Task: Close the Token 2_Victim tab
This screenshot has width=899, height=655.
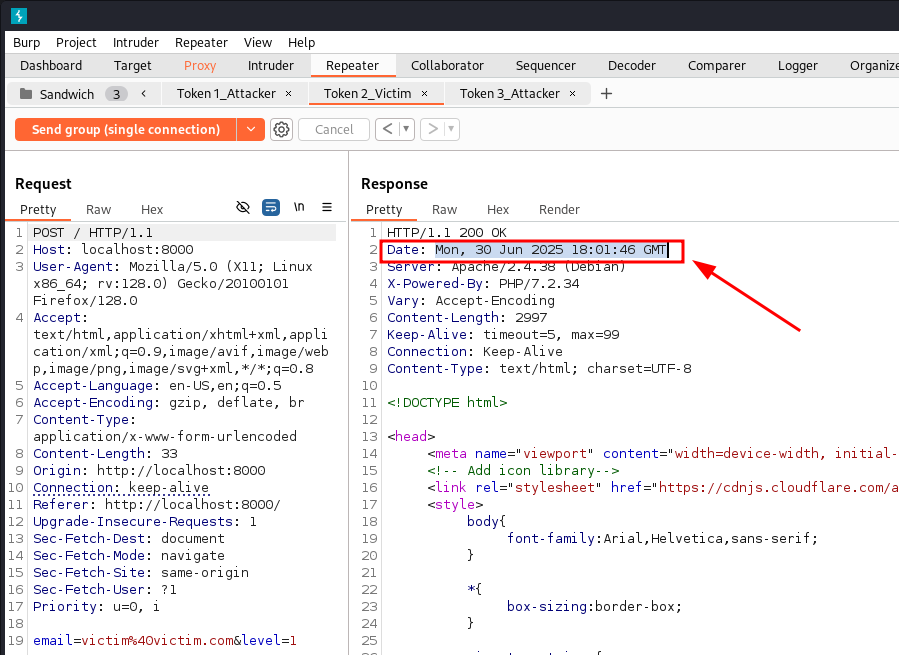Action: coord(424,93)
